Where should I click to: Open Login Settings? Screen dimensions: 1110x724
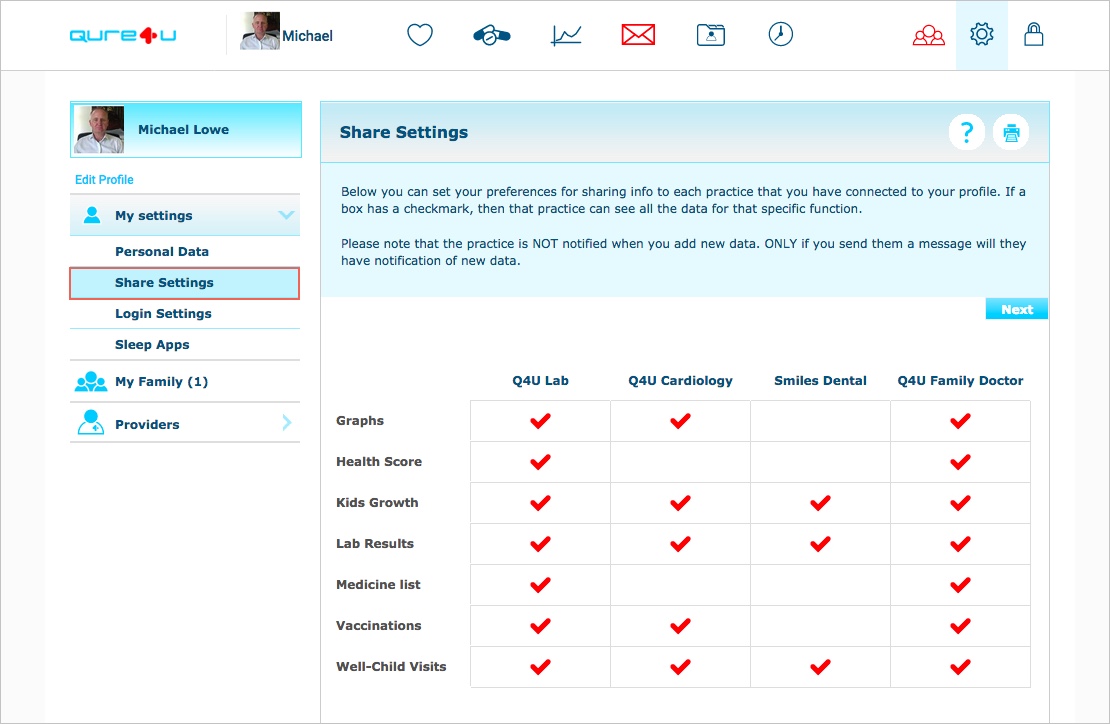pyautogui.click(x=185, y=314)
